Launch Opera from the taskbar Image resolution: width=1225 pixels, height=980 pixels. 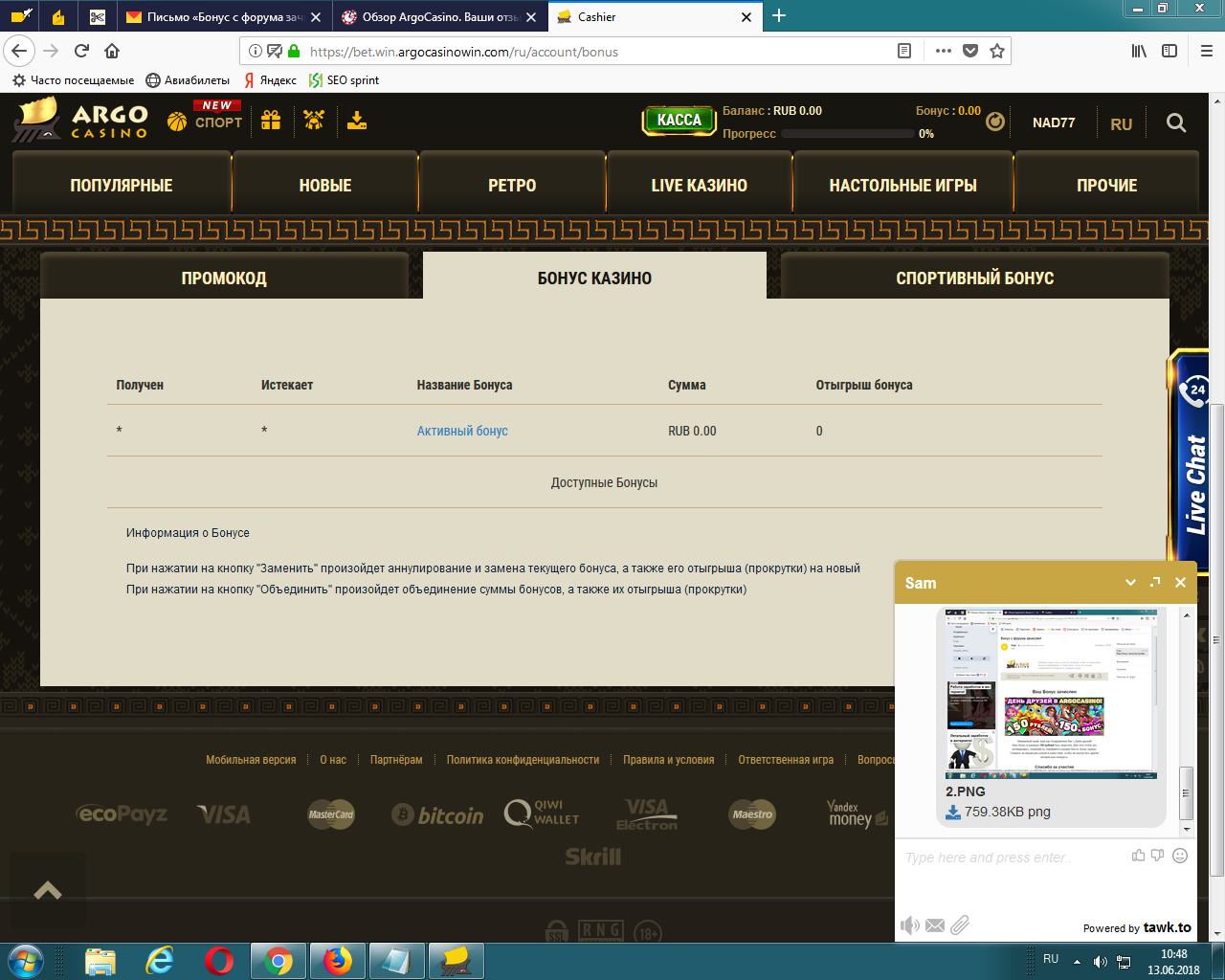pyautogui.click(x=219, y=960)
